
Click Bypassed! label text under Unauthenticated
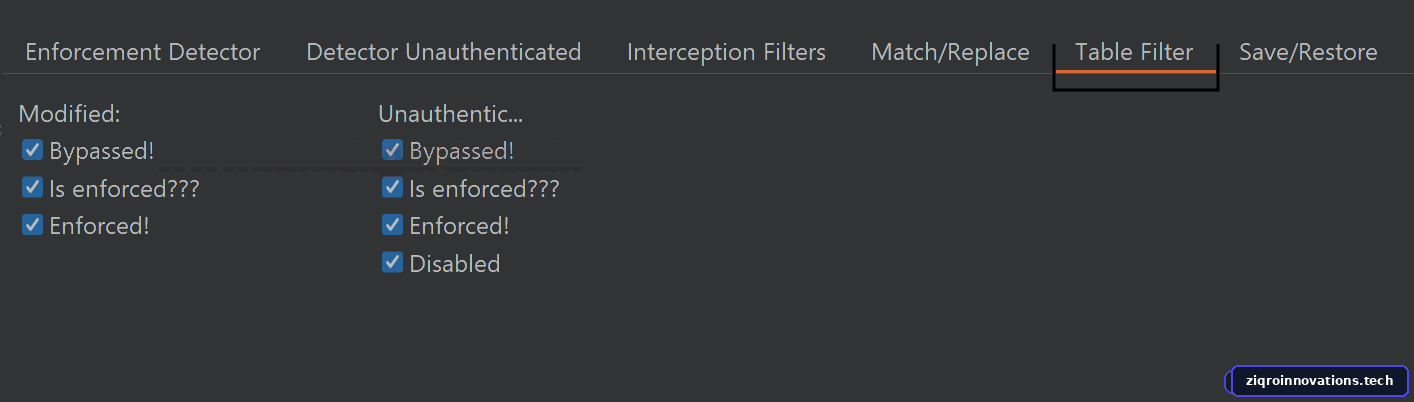(x=462, y=151)
